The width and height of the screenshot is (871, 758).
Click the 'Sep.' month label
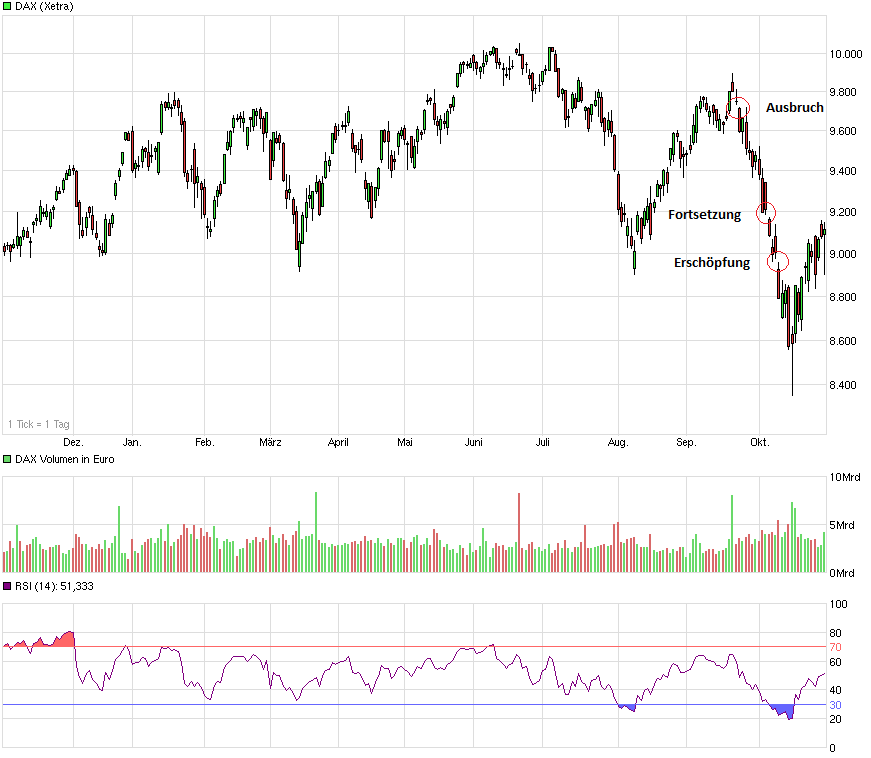tap(686, 443)
